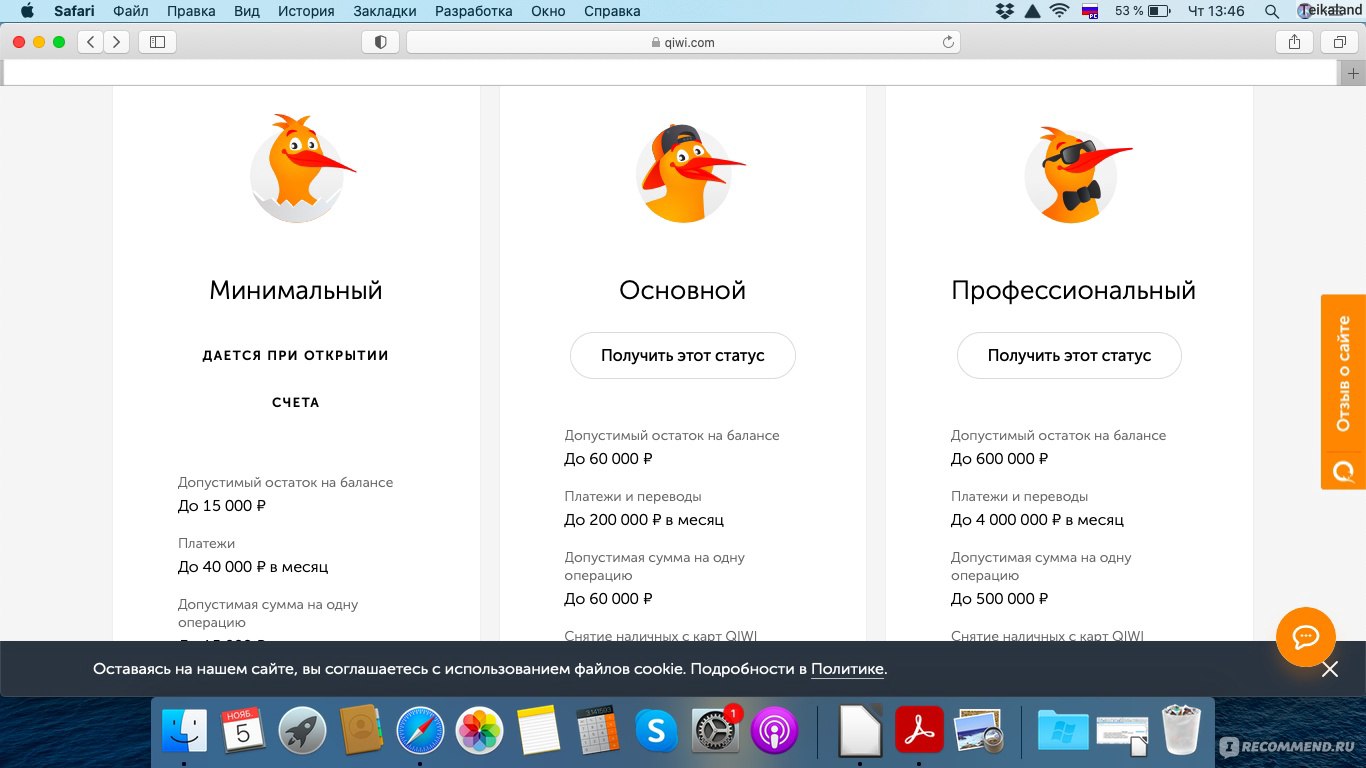Follow the Политике link in the cookie notice
Viewport: 1366px width, 768px height.
[x=847, y=669]
